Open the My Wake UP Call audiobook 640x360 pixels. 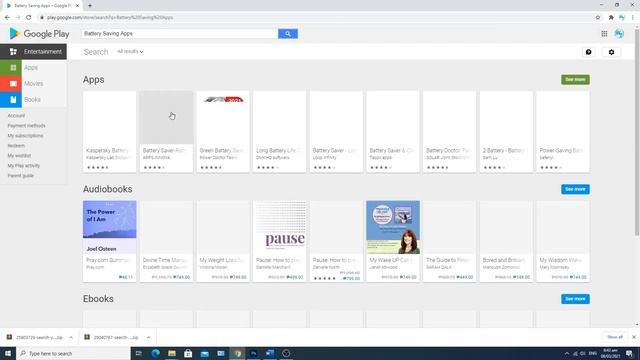pyautogui.click(x=393, y=241)
